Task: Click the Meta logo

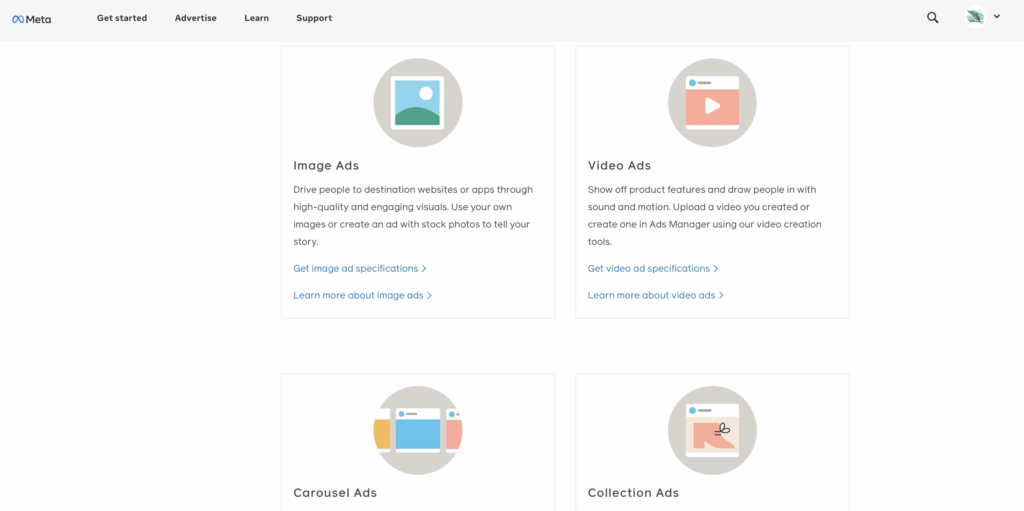Action: coord(31,18)
